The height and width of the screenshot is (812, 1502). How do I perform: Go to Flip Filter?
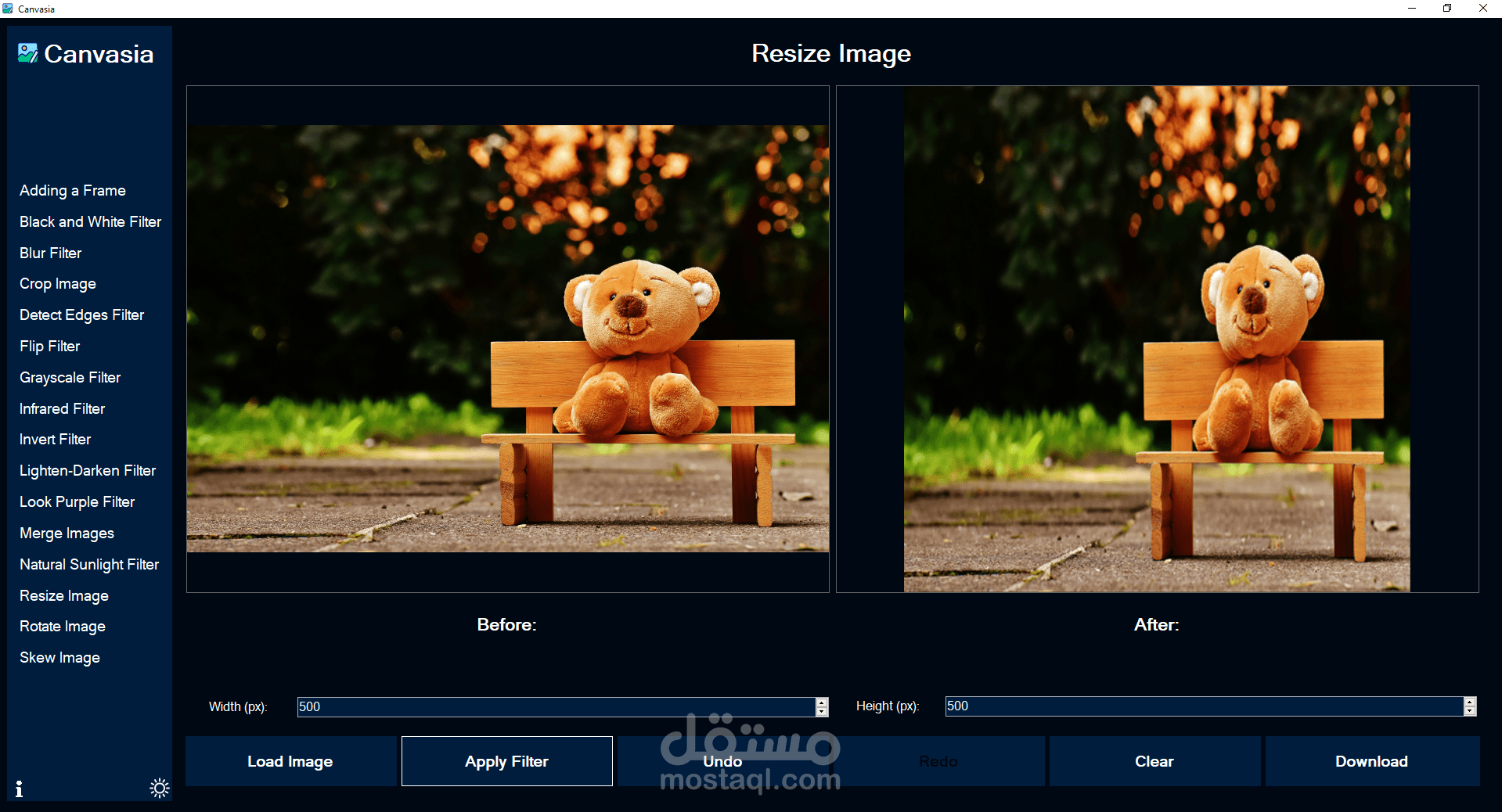pos(50,347)
